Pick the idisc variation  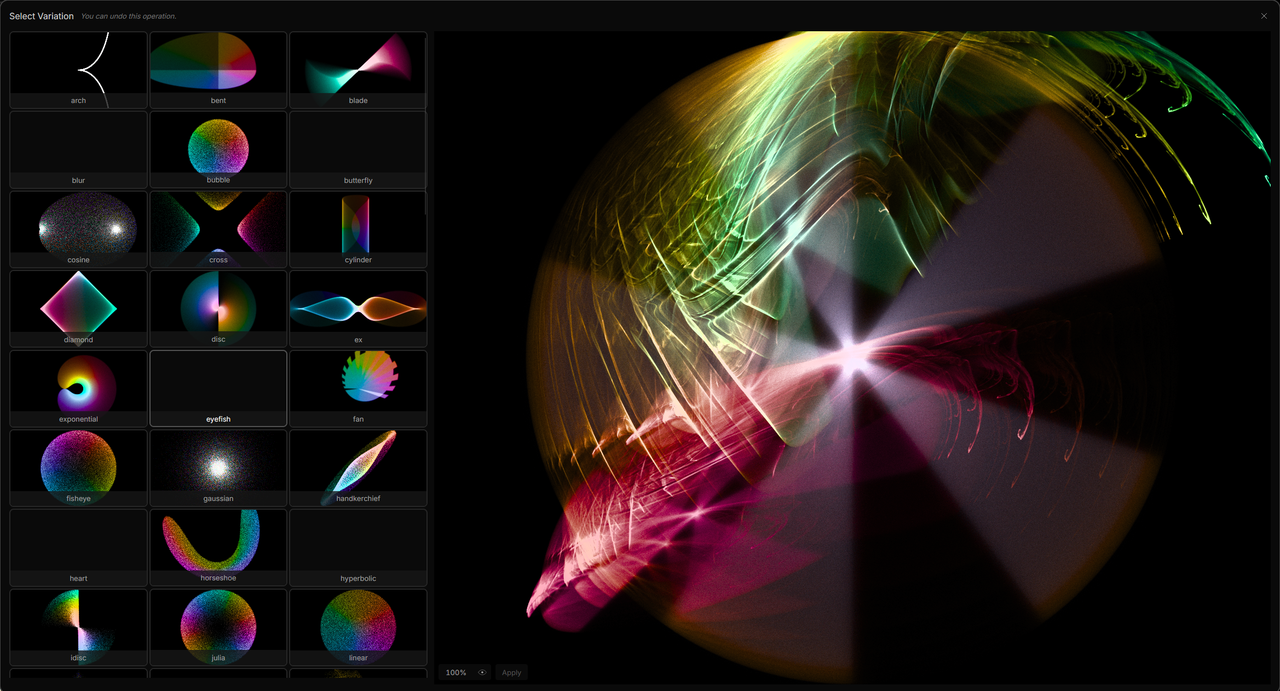[79, 627]
